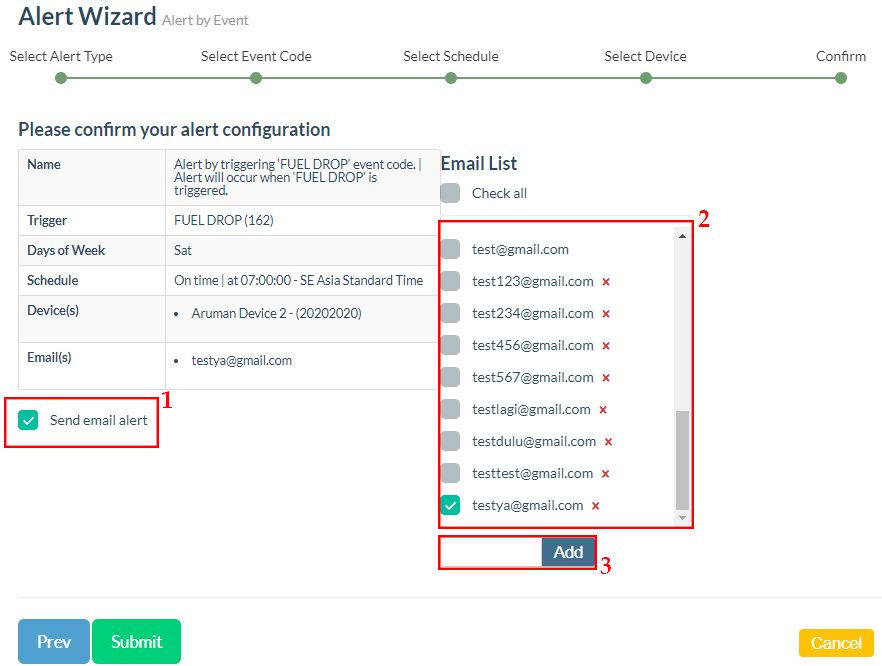Click red x next to test456@gmail.com
Screen dimensions: 882x666
point(606,346)
